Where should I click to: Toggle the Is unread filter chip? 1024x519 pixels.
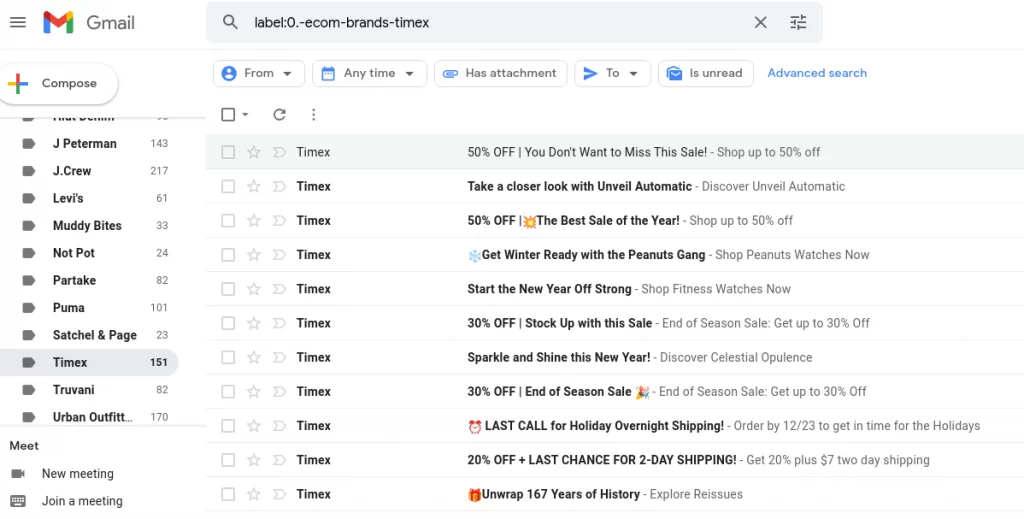click(x=705, y=73)
